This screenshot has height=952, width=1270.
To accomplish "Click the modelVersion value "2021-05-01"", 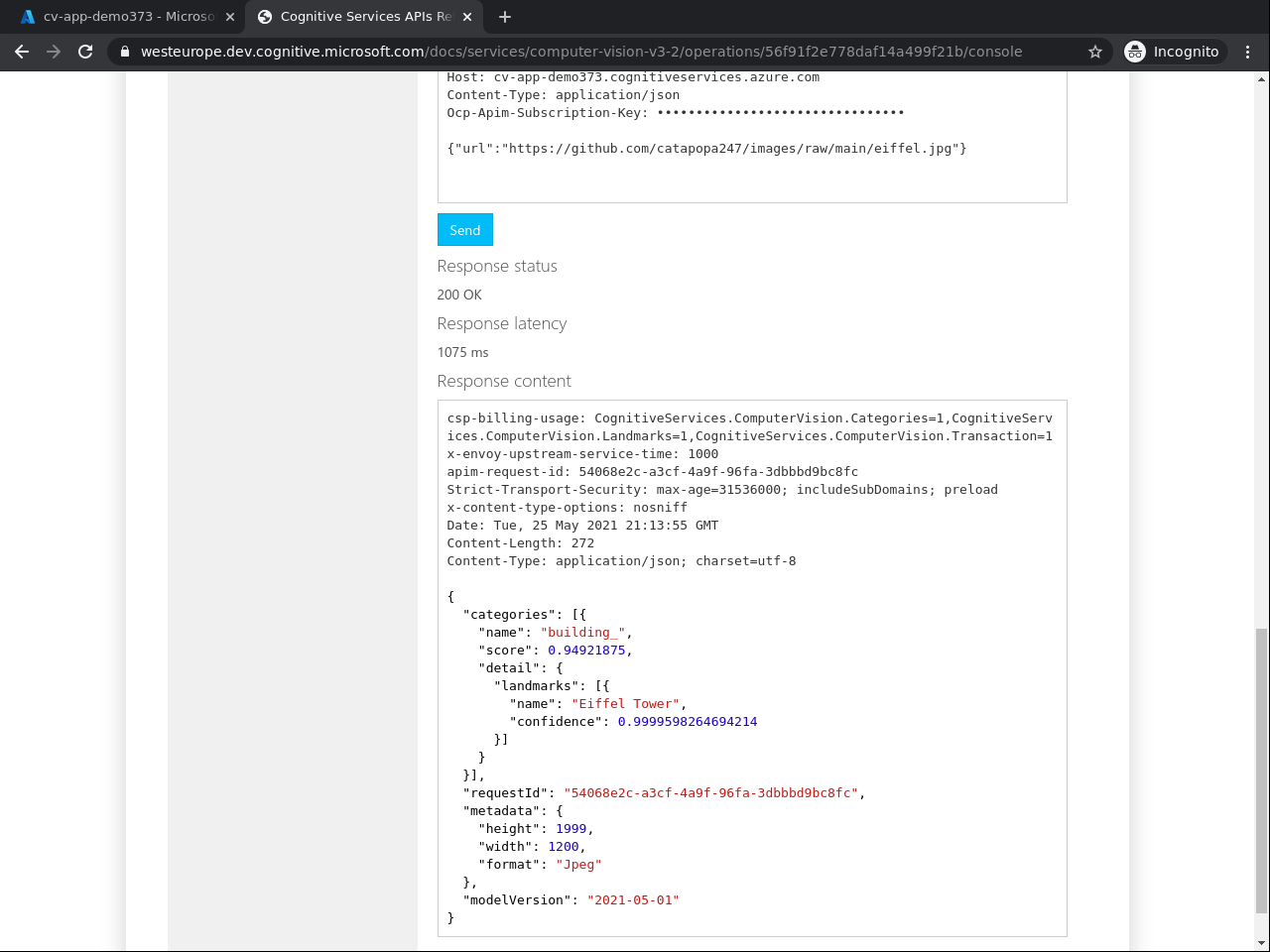I will 633,900.
